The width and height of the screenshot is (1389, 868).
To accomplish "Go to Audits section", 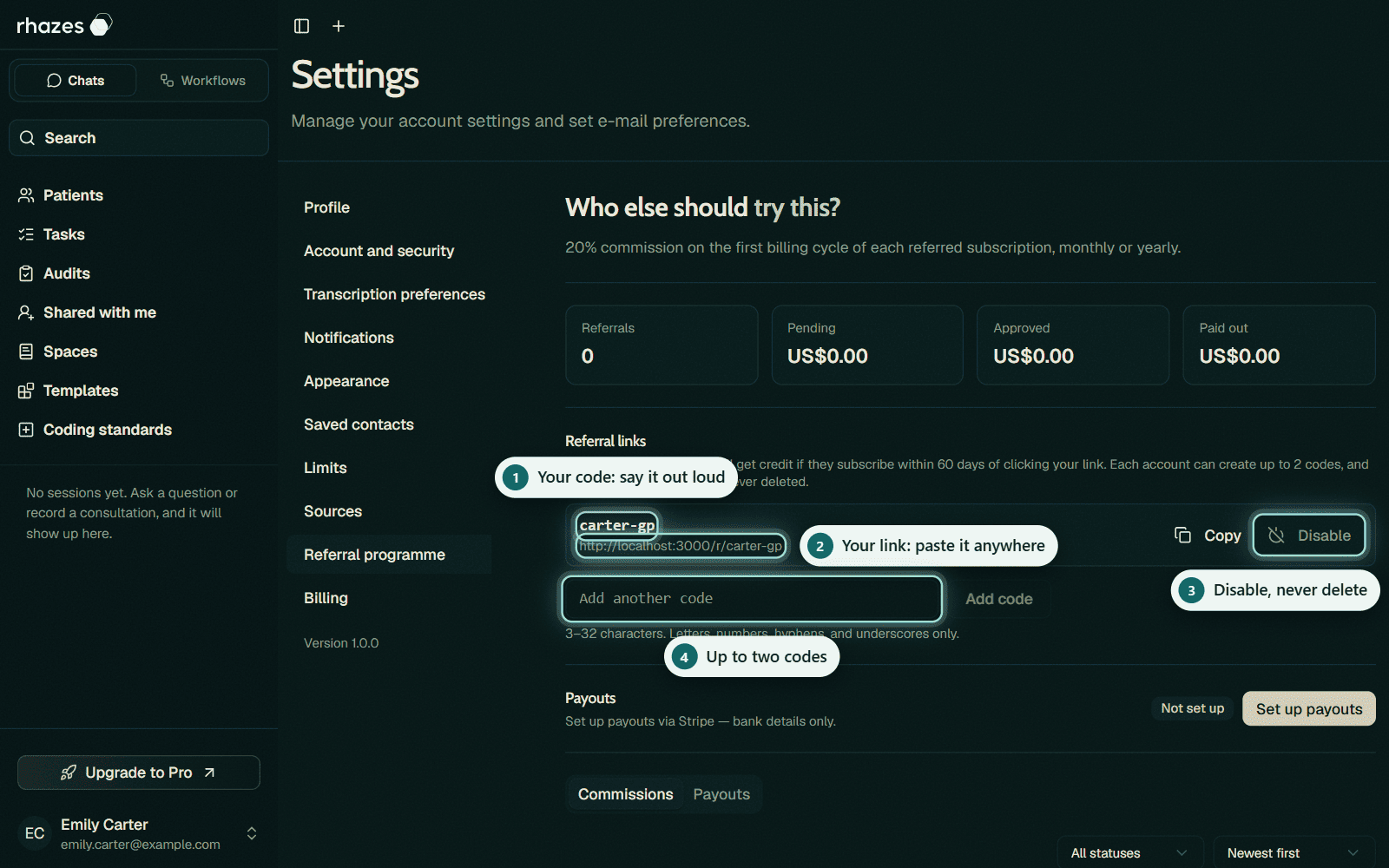I will 139,273.
